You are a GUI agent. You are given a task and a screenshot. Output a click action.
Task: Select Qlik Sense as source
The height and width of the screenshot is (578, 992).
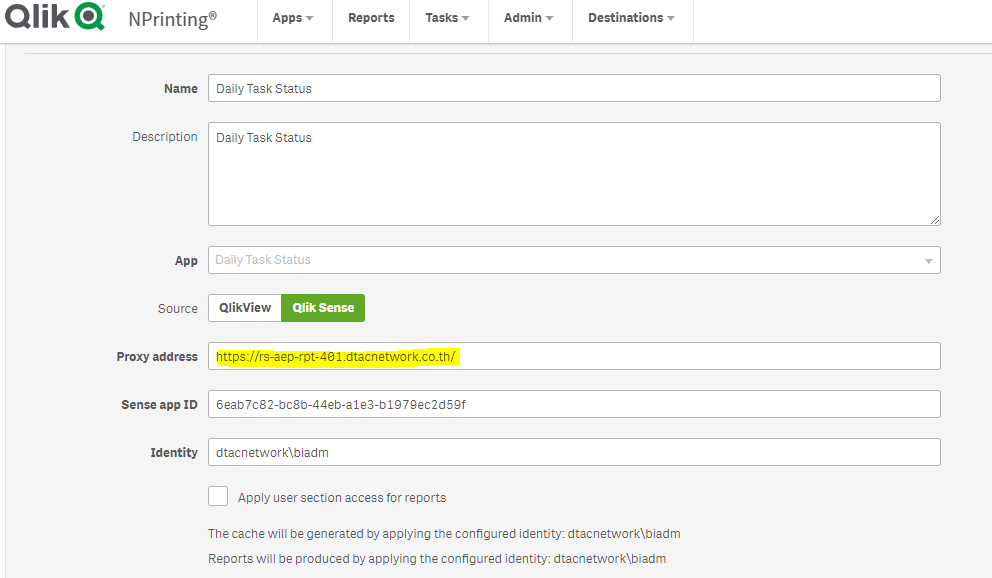323,308
